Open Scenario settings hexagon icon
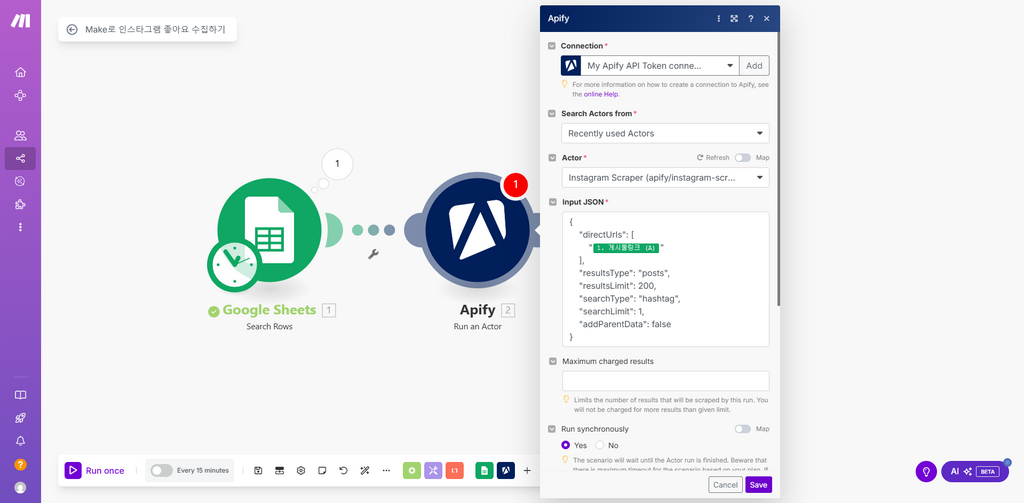 point(301,470)
